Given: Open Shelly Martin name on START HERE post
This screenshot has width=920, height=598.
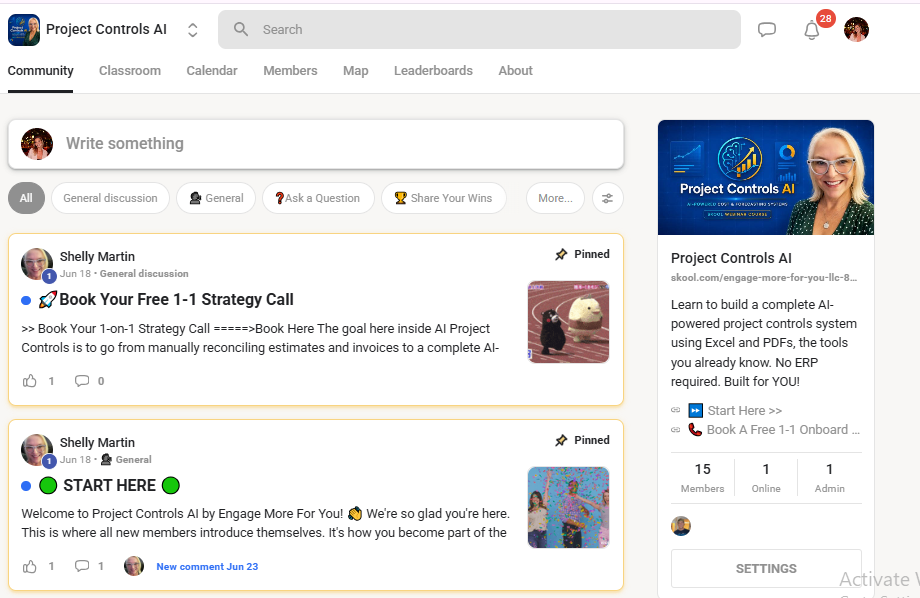Looking at the screenshot, I should tap(97, 442).
